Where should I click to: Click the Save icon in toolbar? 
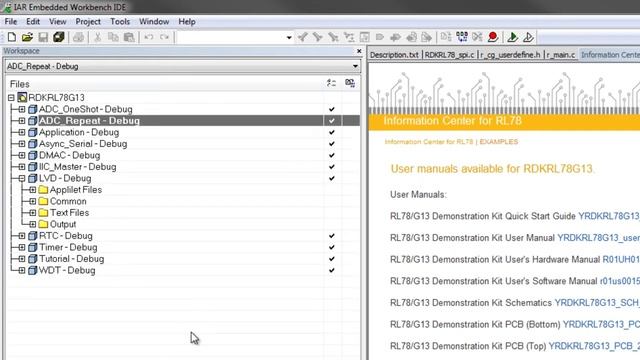(x=43, y=37)
